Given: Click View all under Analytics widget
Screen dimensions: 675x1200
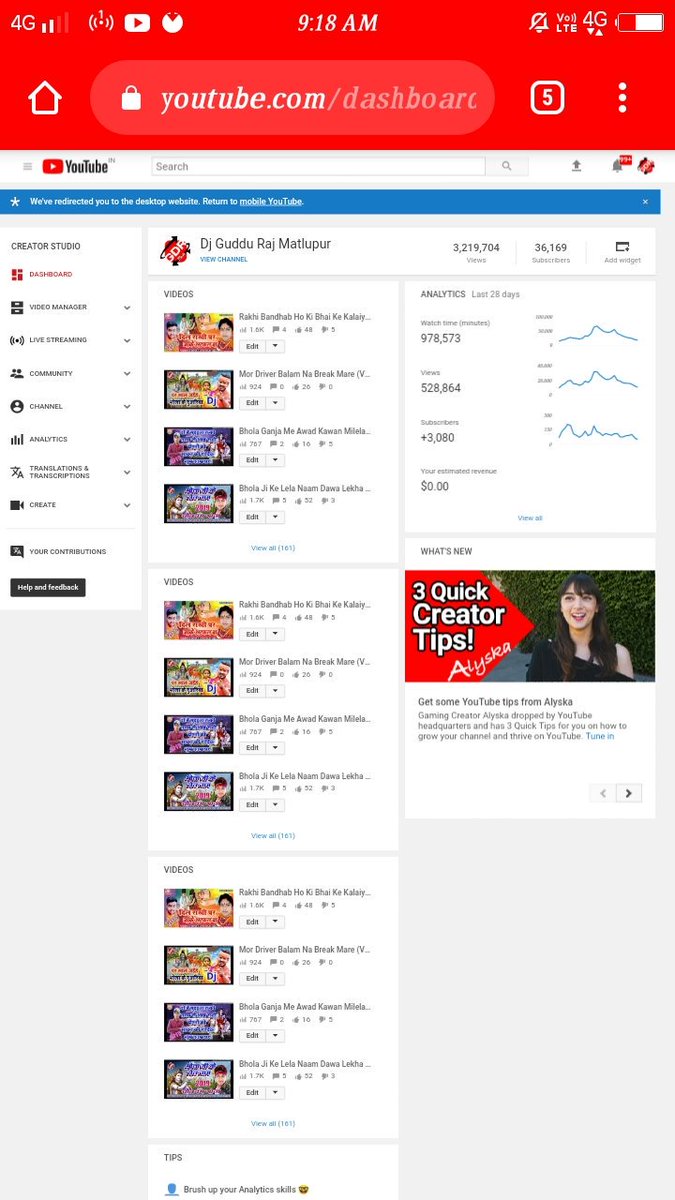Looking at the screenshot, I should (x=530, y=518).
